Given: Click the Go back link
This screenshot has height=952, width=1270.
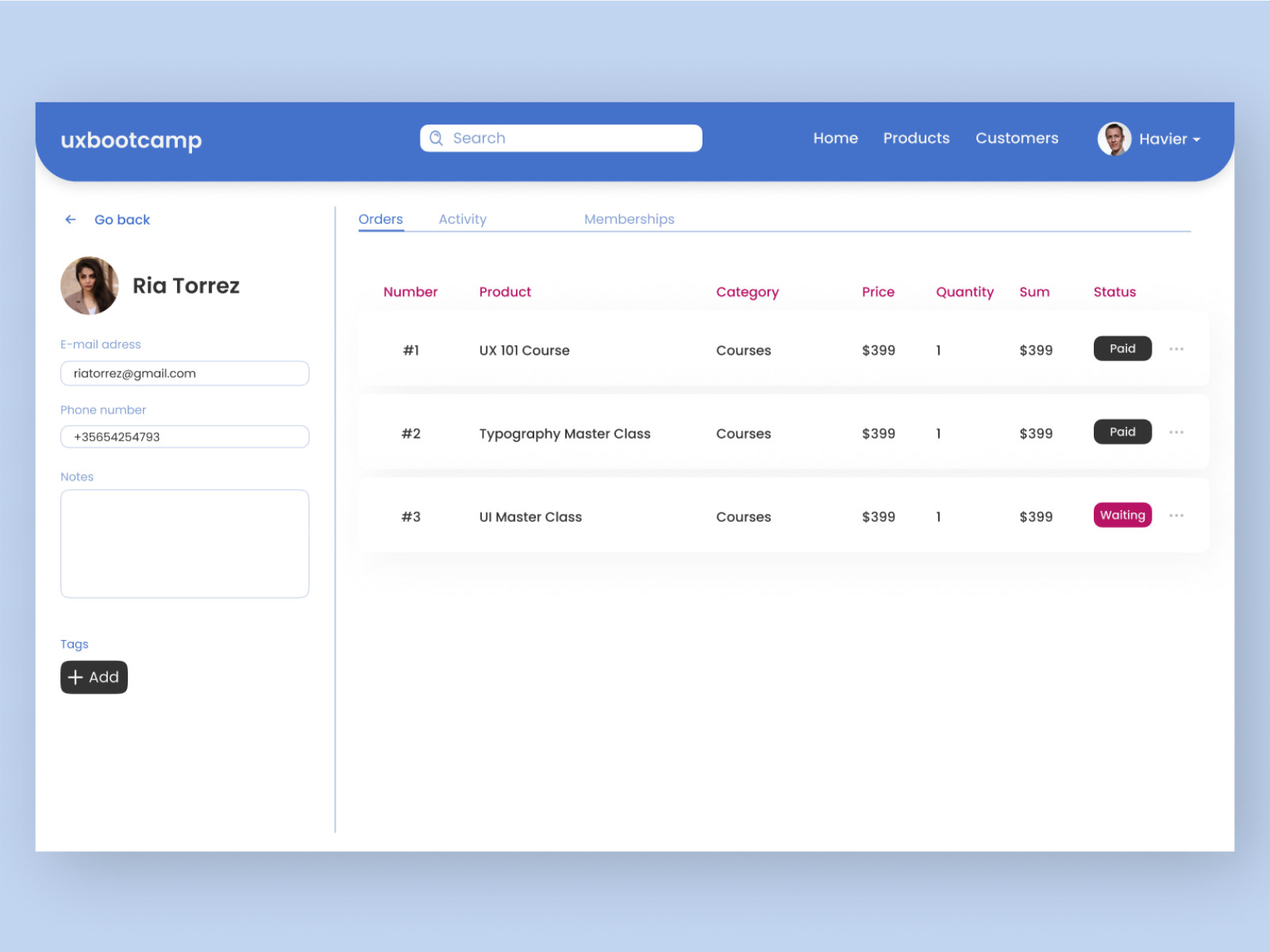Looking at the screenshot, I should [x=122, y=219].
